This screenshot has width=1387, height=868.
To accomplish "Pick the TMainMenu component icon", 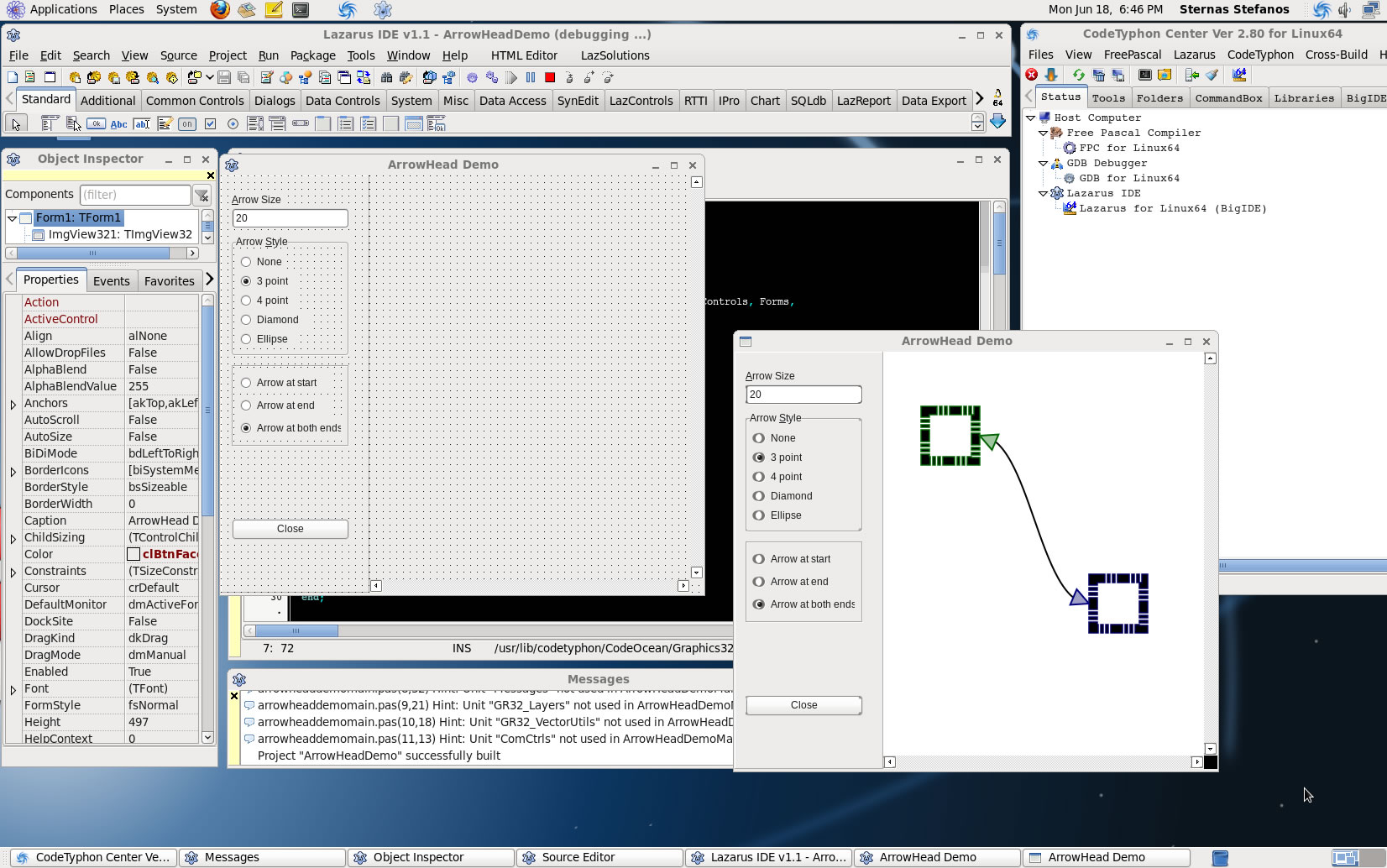I will coord(50,124).
